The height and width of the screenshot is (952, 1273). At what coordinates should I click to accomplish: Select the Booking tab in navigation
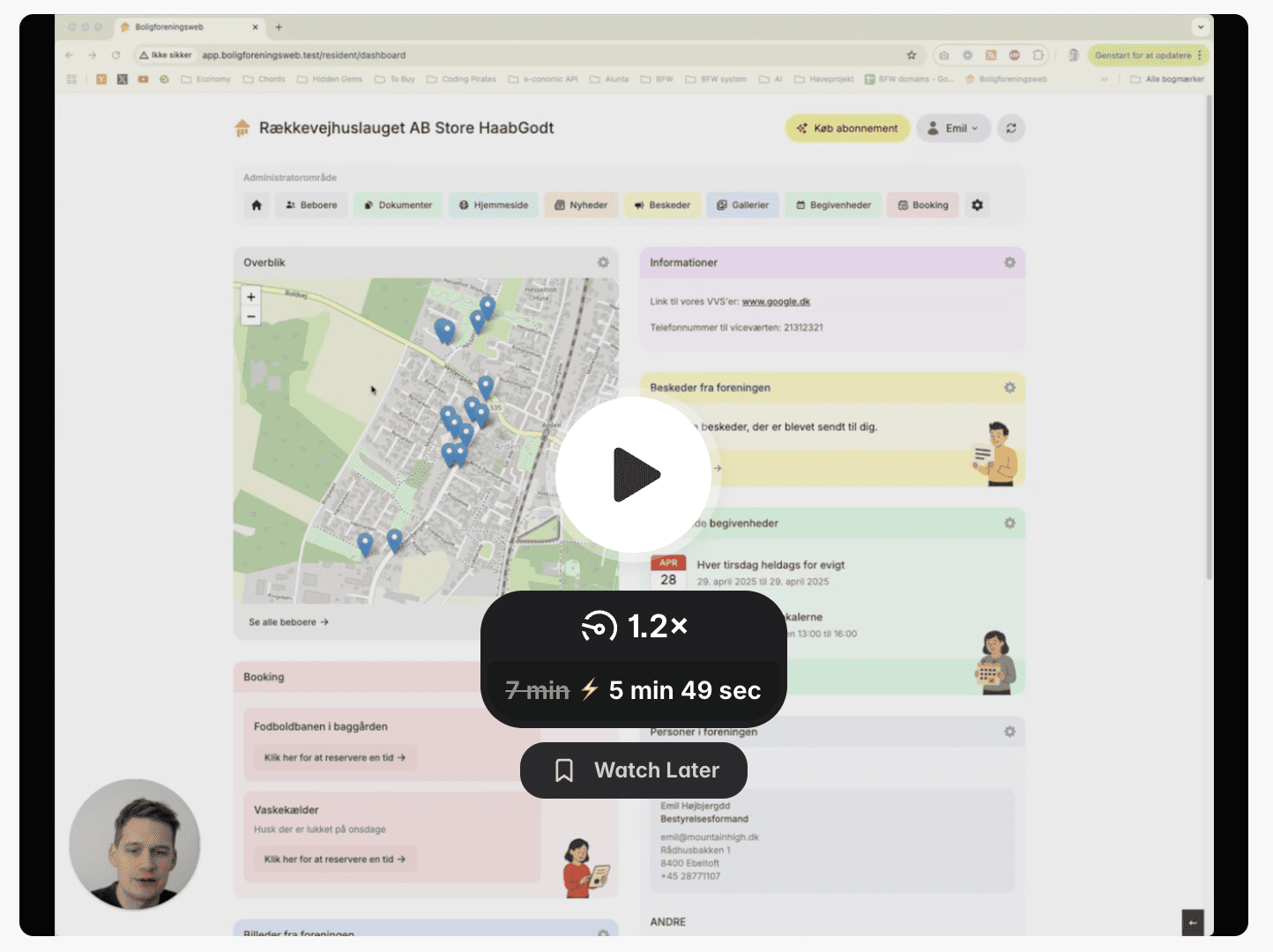(x=923, y=205)
